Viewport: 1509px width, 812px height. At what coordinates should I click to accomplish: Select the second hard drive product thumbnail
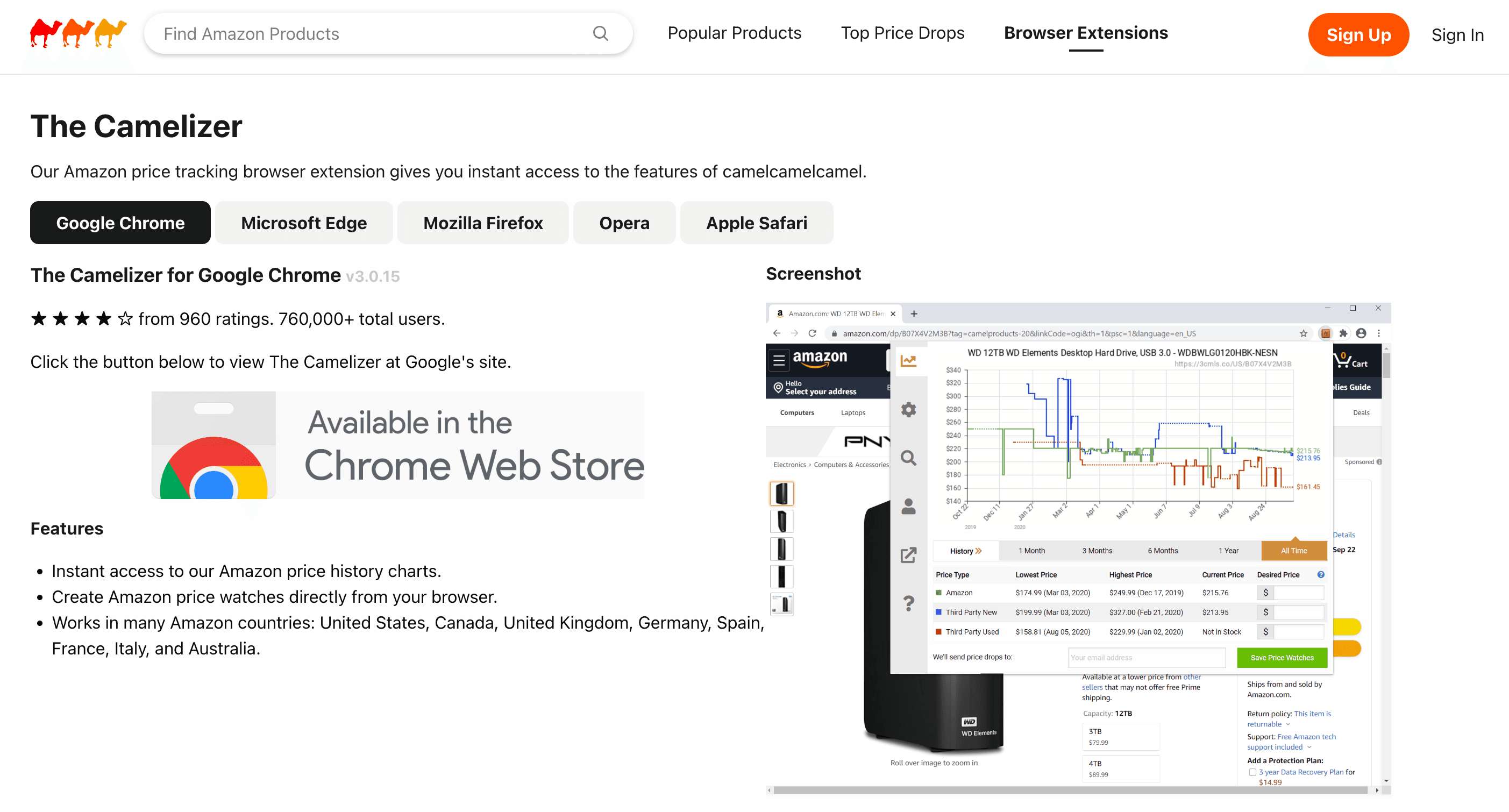[781, 521]
